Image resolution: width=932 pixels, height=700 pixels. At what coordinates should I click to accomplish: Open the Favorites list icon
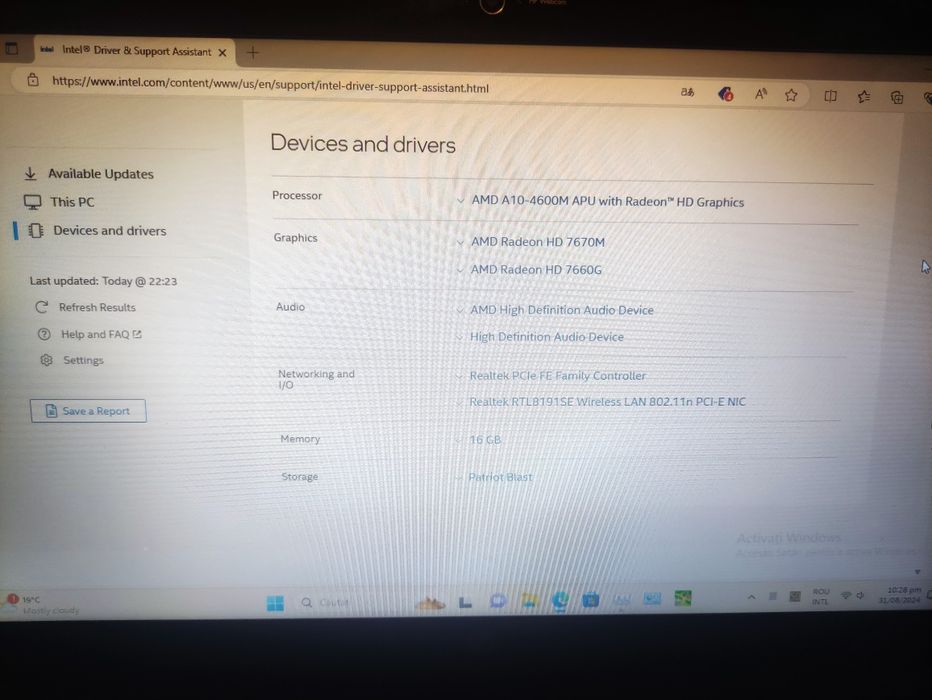coord(864,96)
